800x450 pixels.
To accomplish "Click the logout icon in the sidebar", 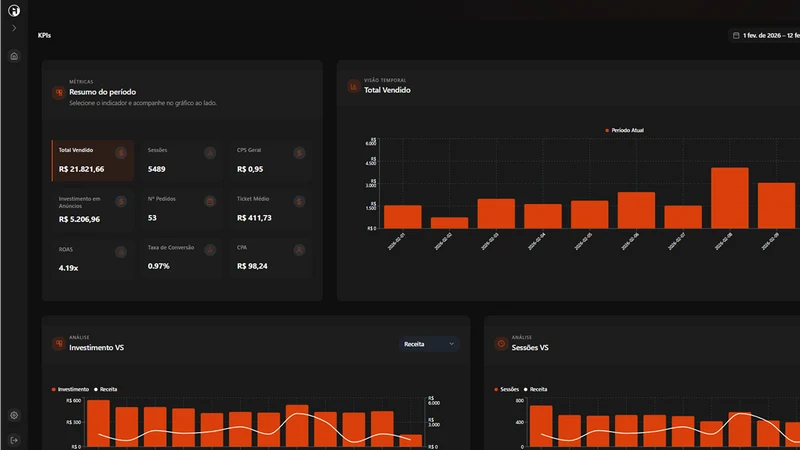I will tap(14, 440).
